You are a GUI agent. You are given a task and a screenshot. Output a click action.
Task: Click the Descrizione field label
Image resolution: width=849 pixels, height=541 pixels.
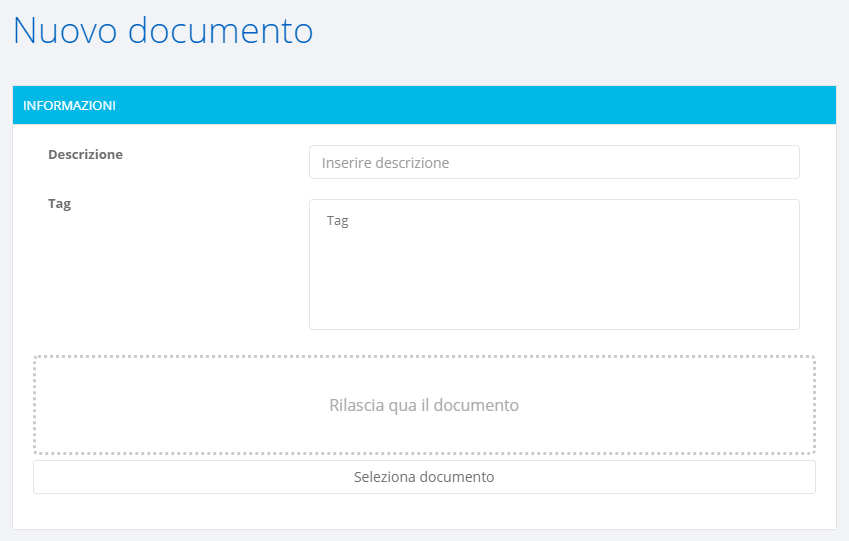pos(86,154)
